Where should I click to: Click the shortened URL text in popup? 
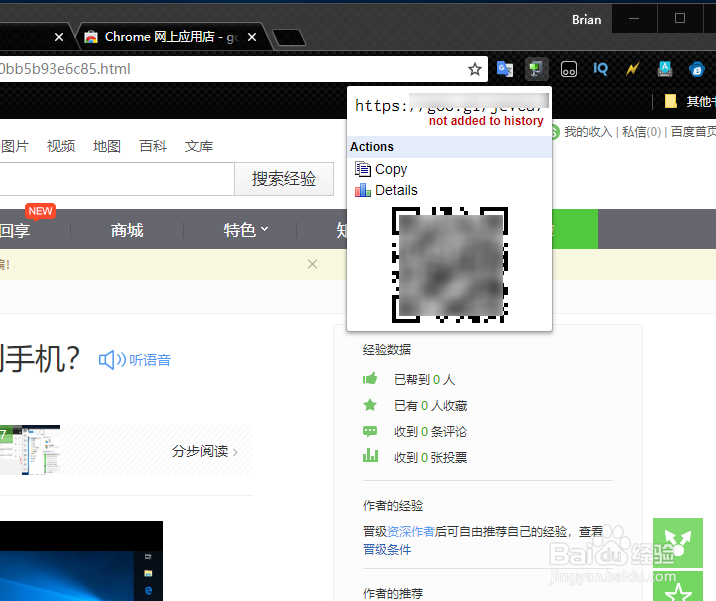coord(450,105)
